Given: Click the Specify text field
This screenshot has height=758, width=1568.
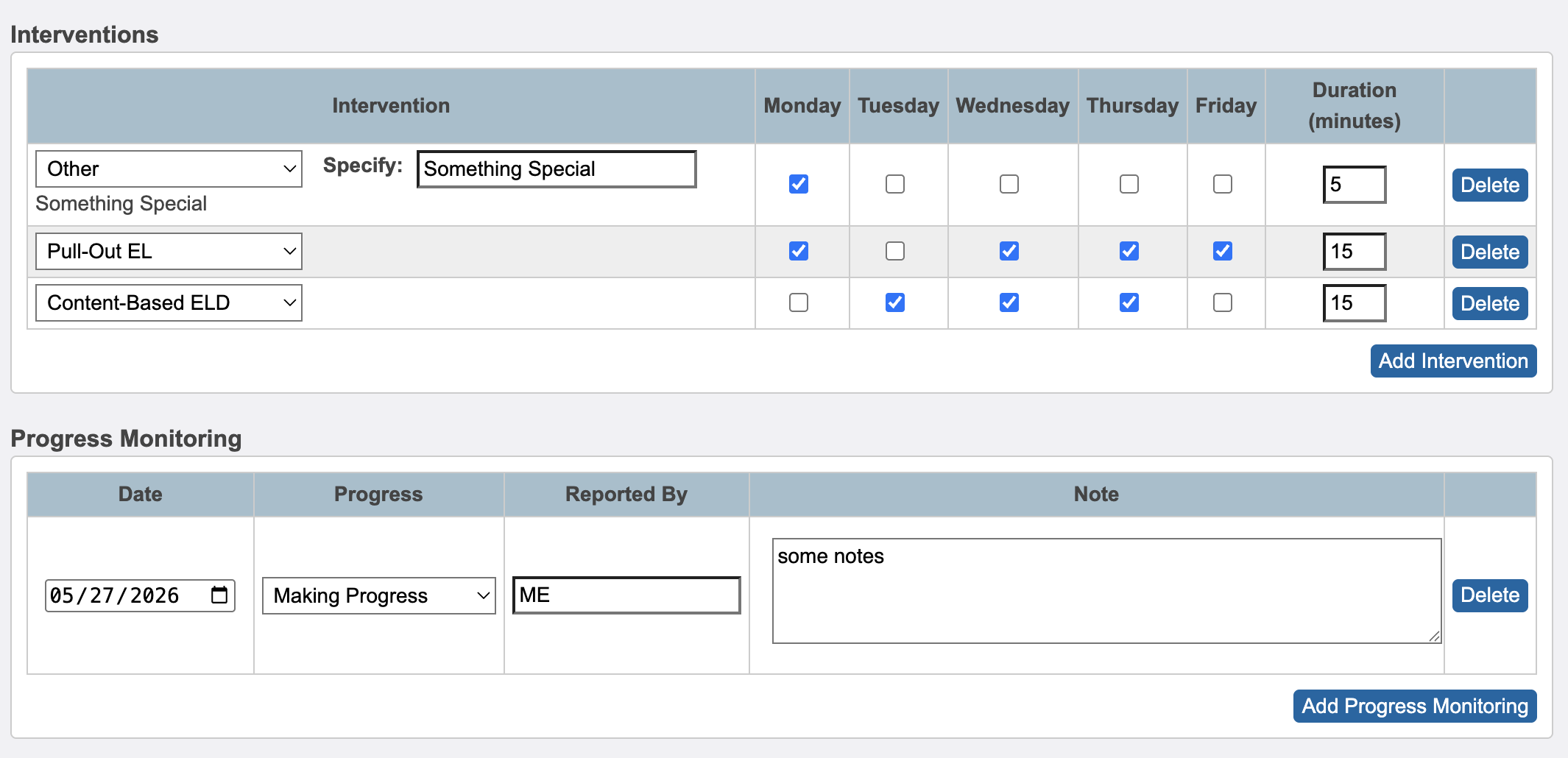Looking at the screenshot, I should coord(557,169).
